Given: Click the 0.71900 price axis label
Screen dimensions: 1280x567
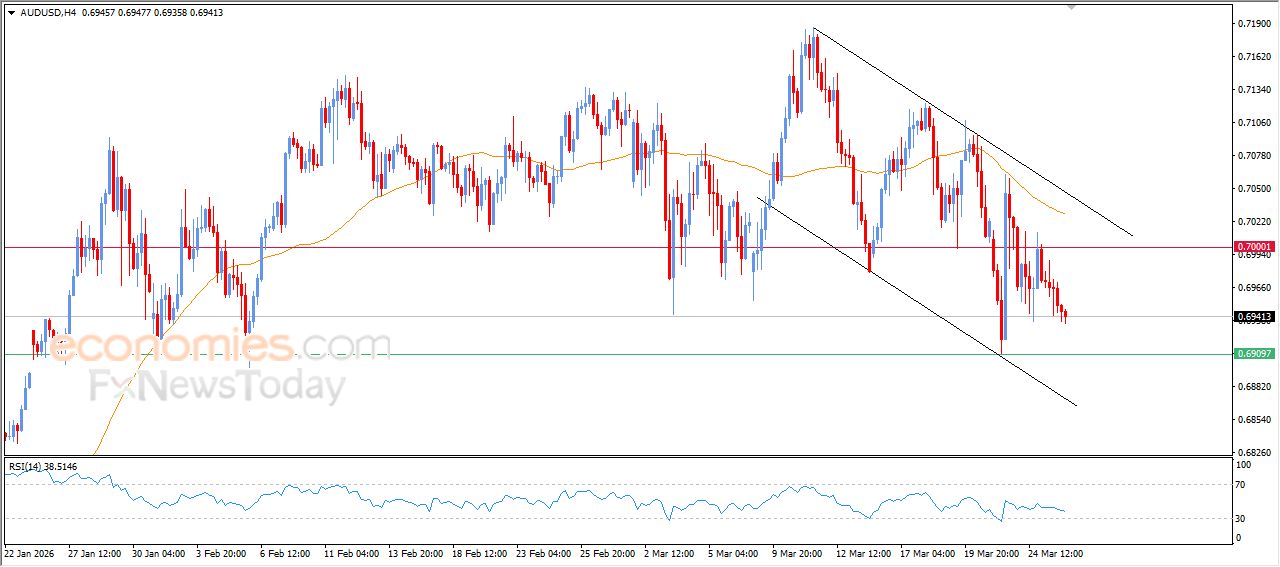Looking at the screenshot, I should (1254, 23).
